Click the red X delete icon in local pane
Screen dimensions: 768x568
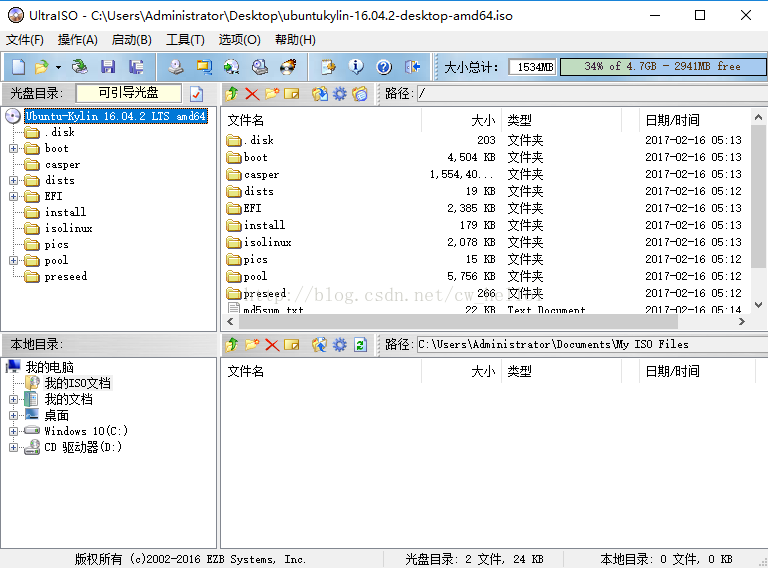point(272,345)
